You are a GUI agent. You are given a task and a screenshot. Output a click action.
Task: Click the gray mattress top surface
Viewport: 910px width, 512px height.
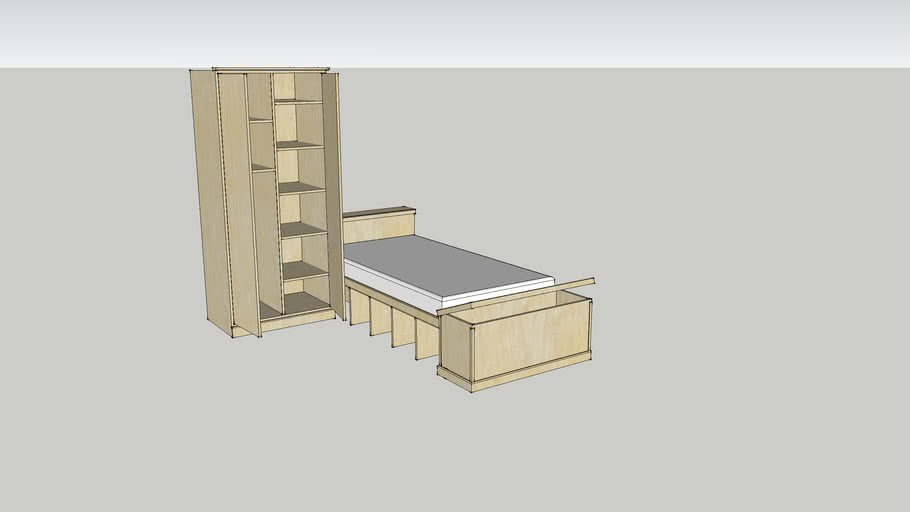440,263
